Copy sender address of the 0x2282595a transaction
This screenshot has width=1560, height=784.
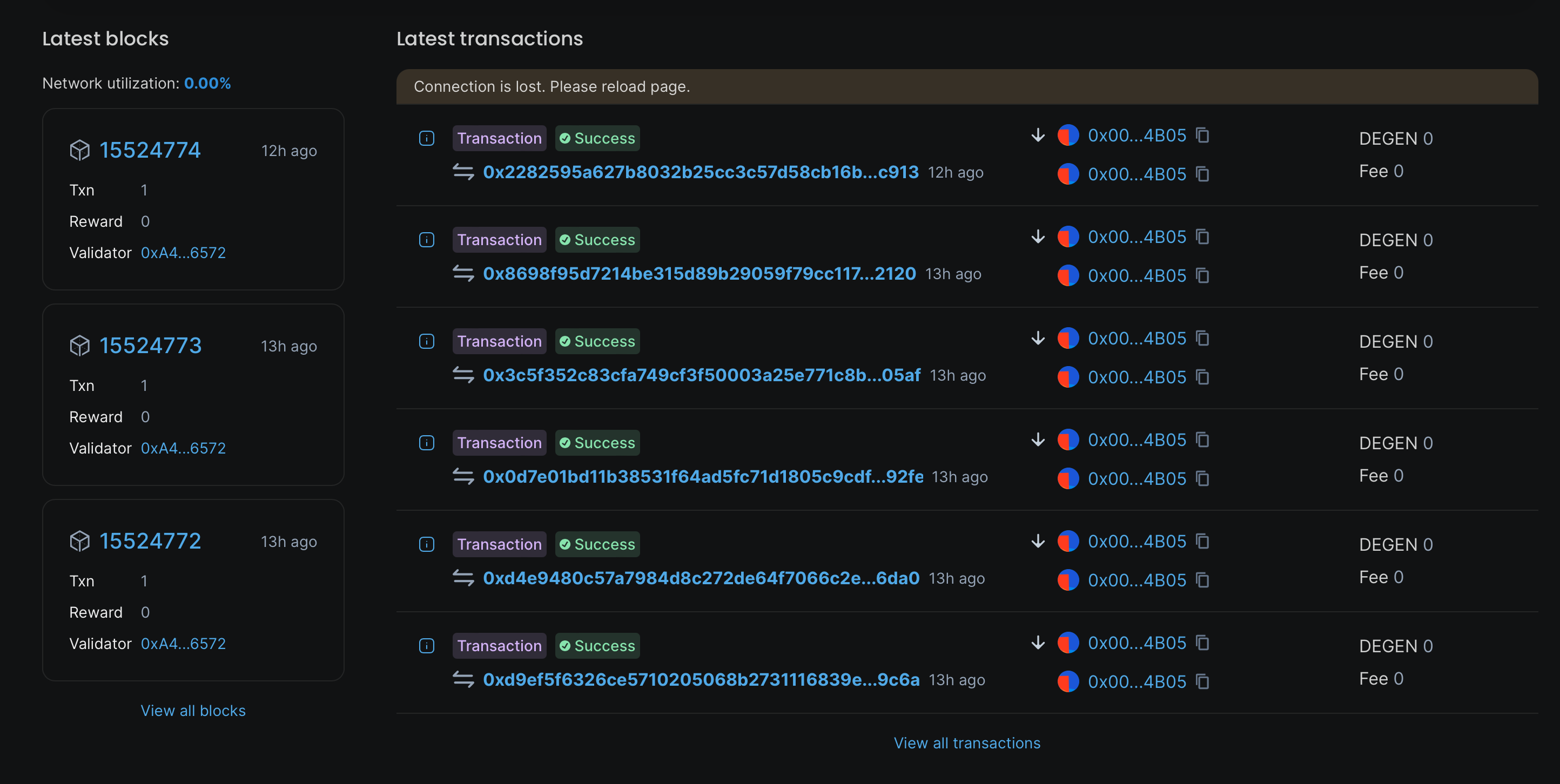click(1202, 135)
